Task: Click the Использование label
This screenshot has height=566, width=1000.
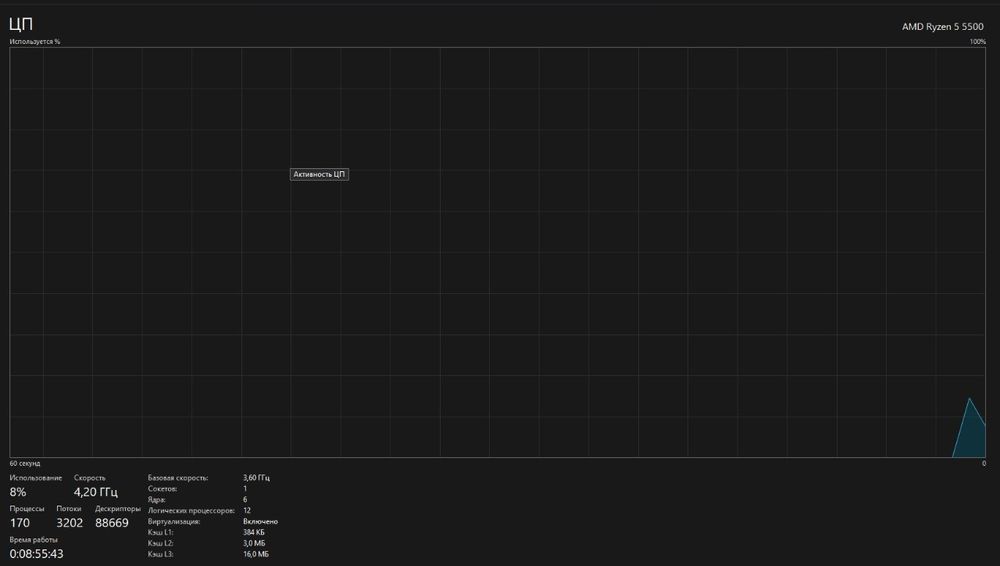Action: 36,478
